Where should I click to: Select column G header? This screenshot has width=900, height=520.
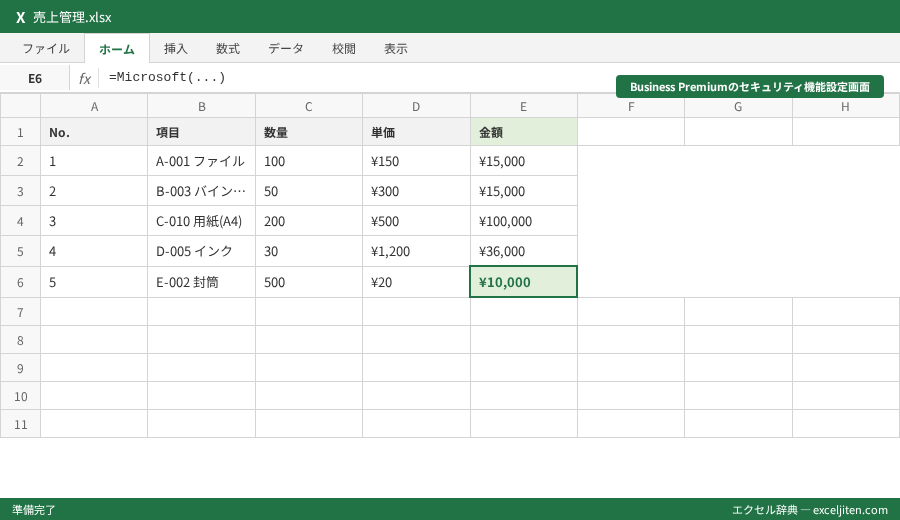[x=738, y=106]
